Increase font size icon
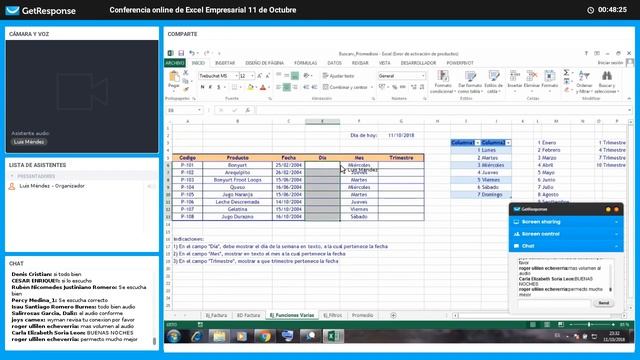Image resolution: width=640 pixels, height=360 pixels. pos(260,76)
